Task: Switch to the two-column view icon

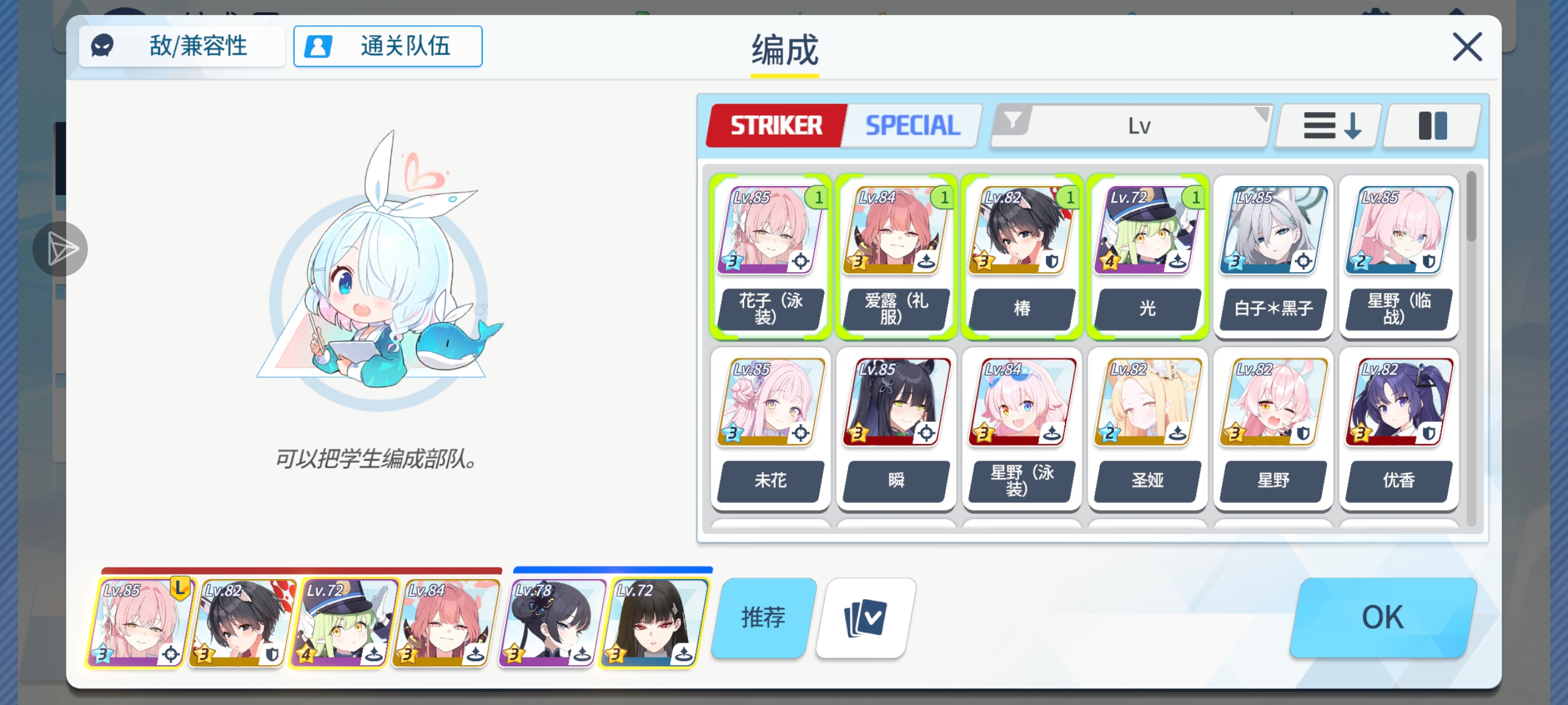Action: pos(1432,126)
